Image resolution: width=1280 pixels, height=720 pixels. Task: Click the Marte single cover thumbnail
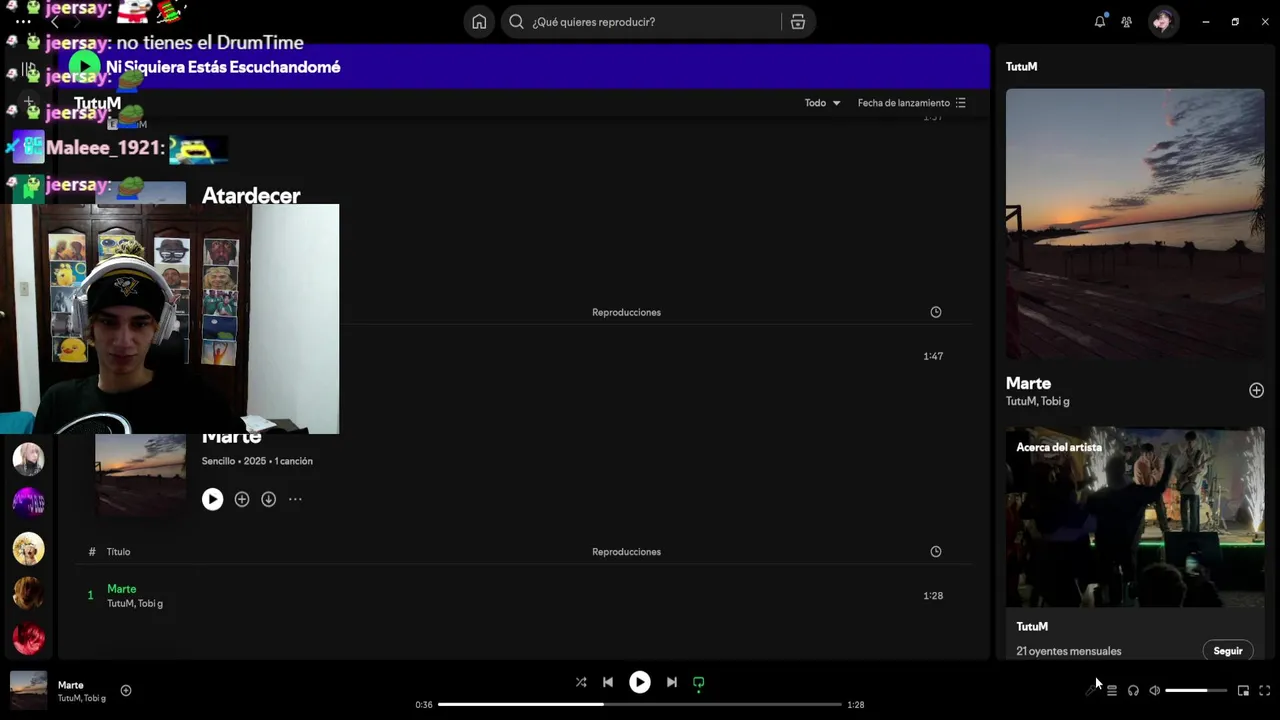click(140, 475)
